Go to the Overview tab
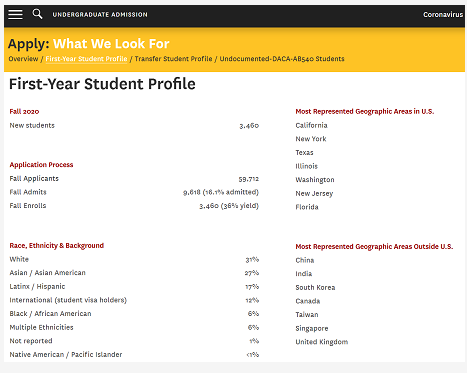Screen dimensions: 467x373 [23, 59]
